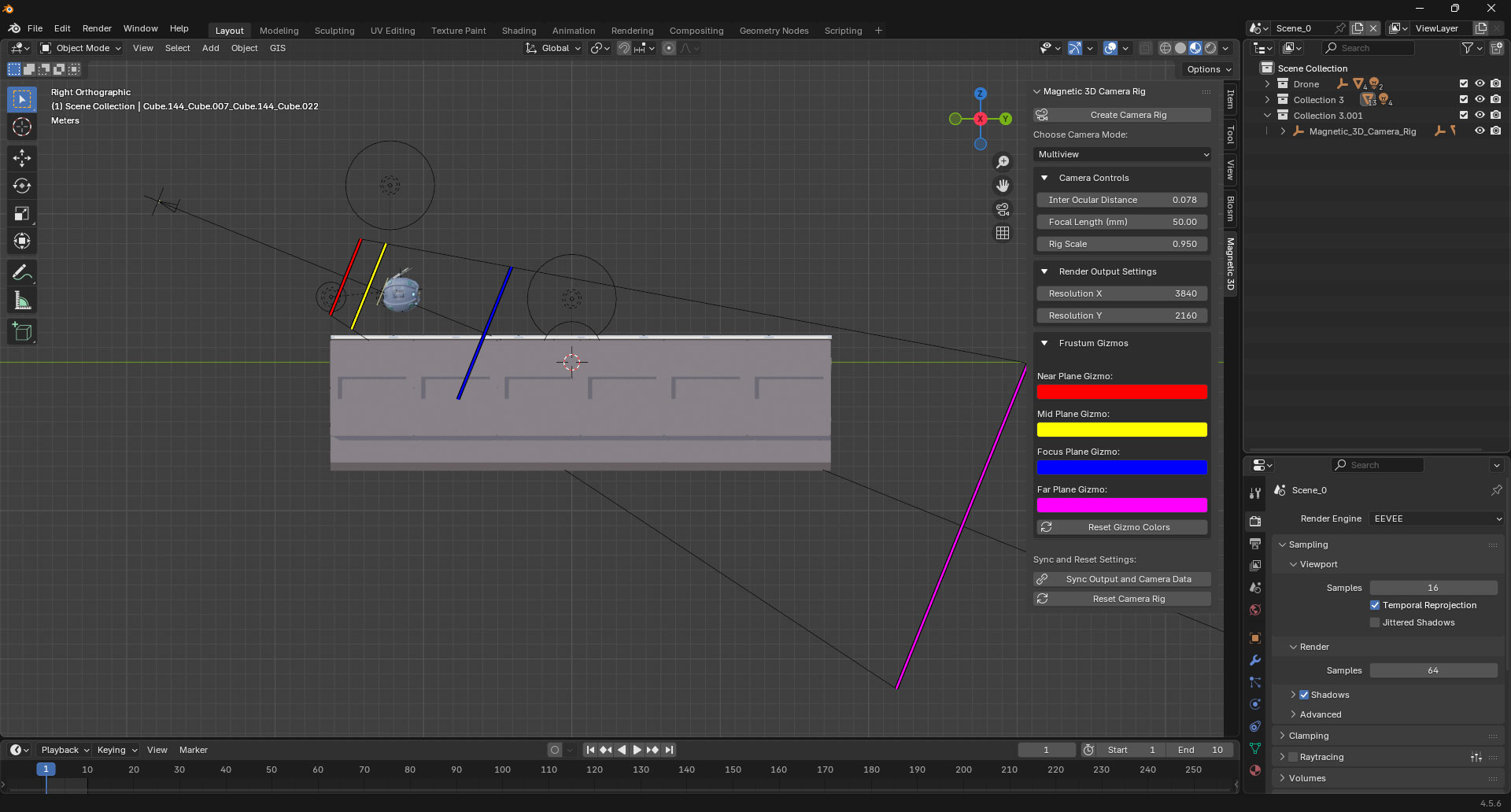Open the Render properties tab icon
This screenshot has width=1511, height=812.
(x=1255, y=521)
